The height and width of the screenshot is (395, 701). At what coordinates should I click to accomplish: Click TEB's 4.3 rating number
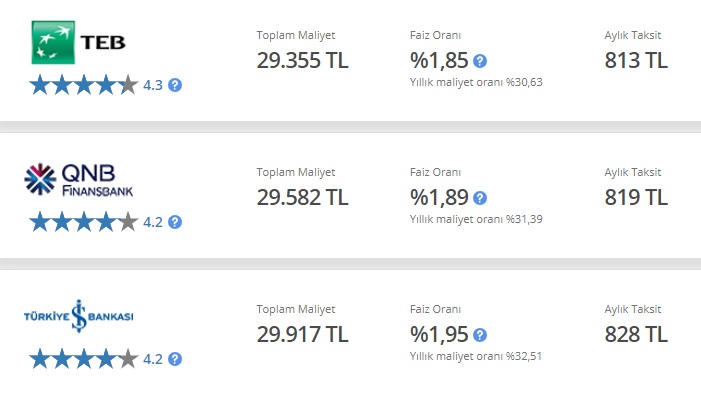(153, 85)
